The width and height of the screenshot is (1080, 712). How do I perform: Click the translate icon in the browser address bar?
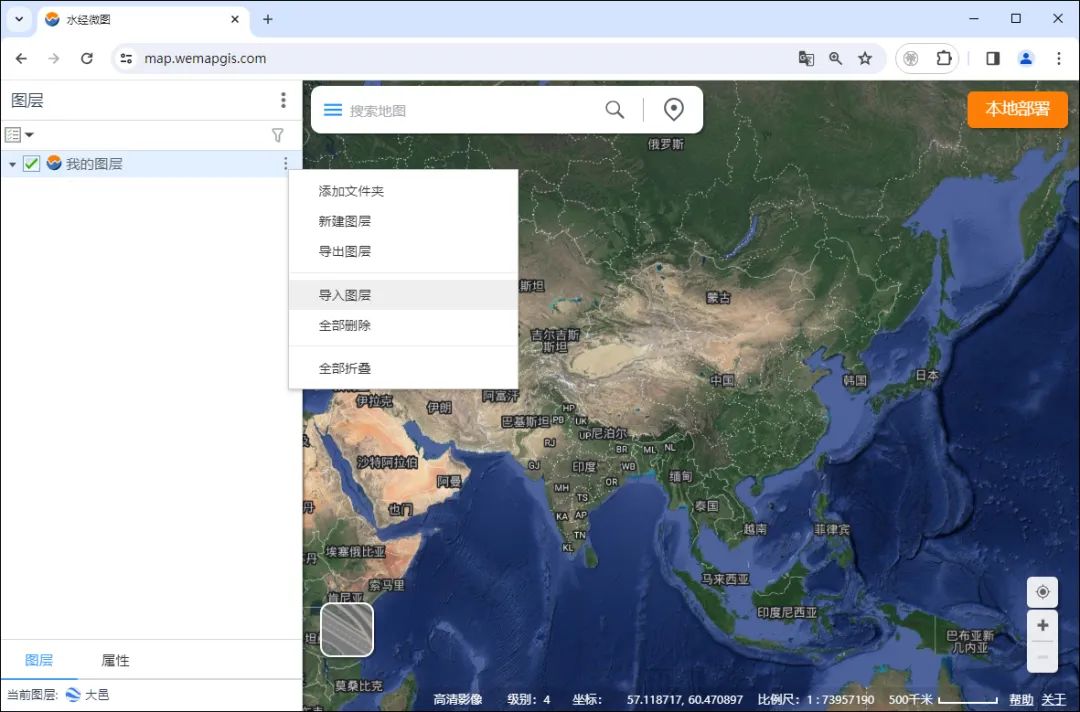(806, 58)
